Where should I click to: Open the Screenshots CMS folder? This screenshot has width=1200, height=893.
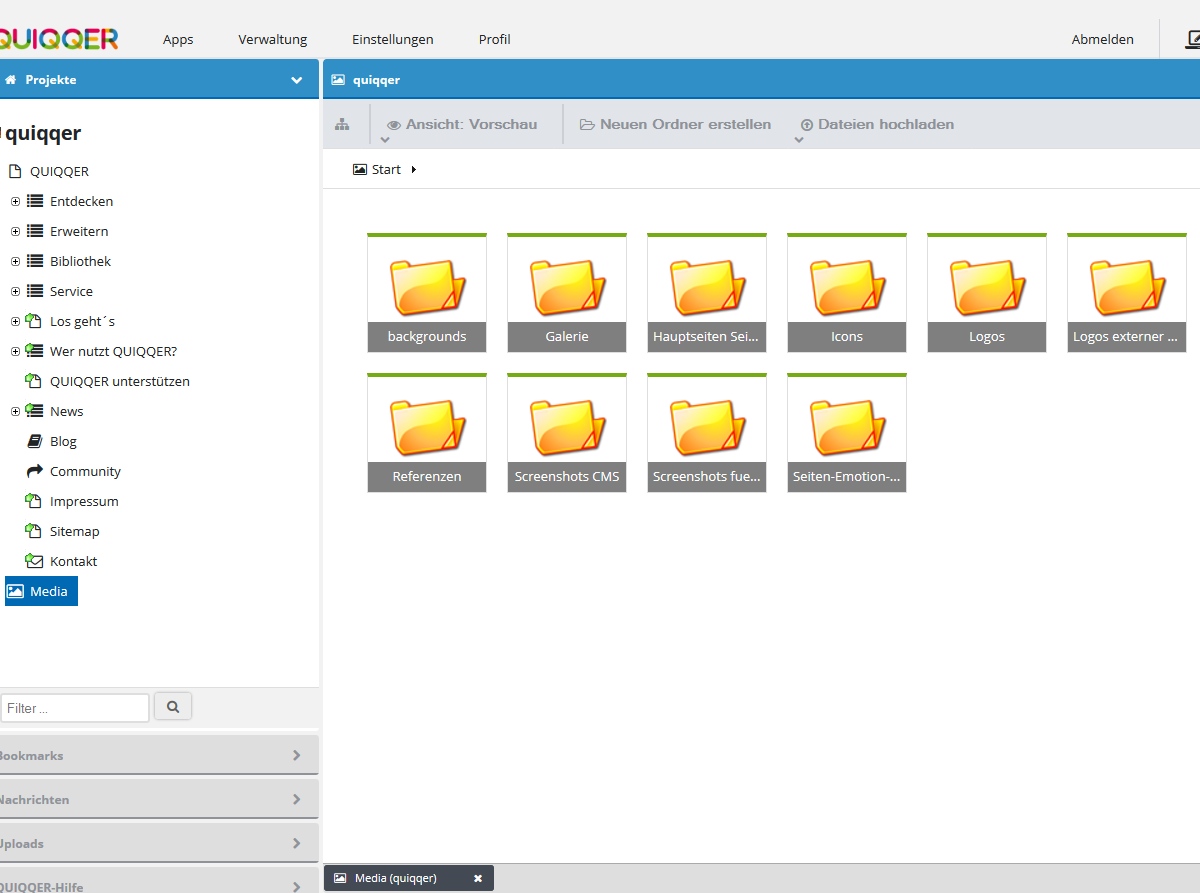[x=567, y=433]
